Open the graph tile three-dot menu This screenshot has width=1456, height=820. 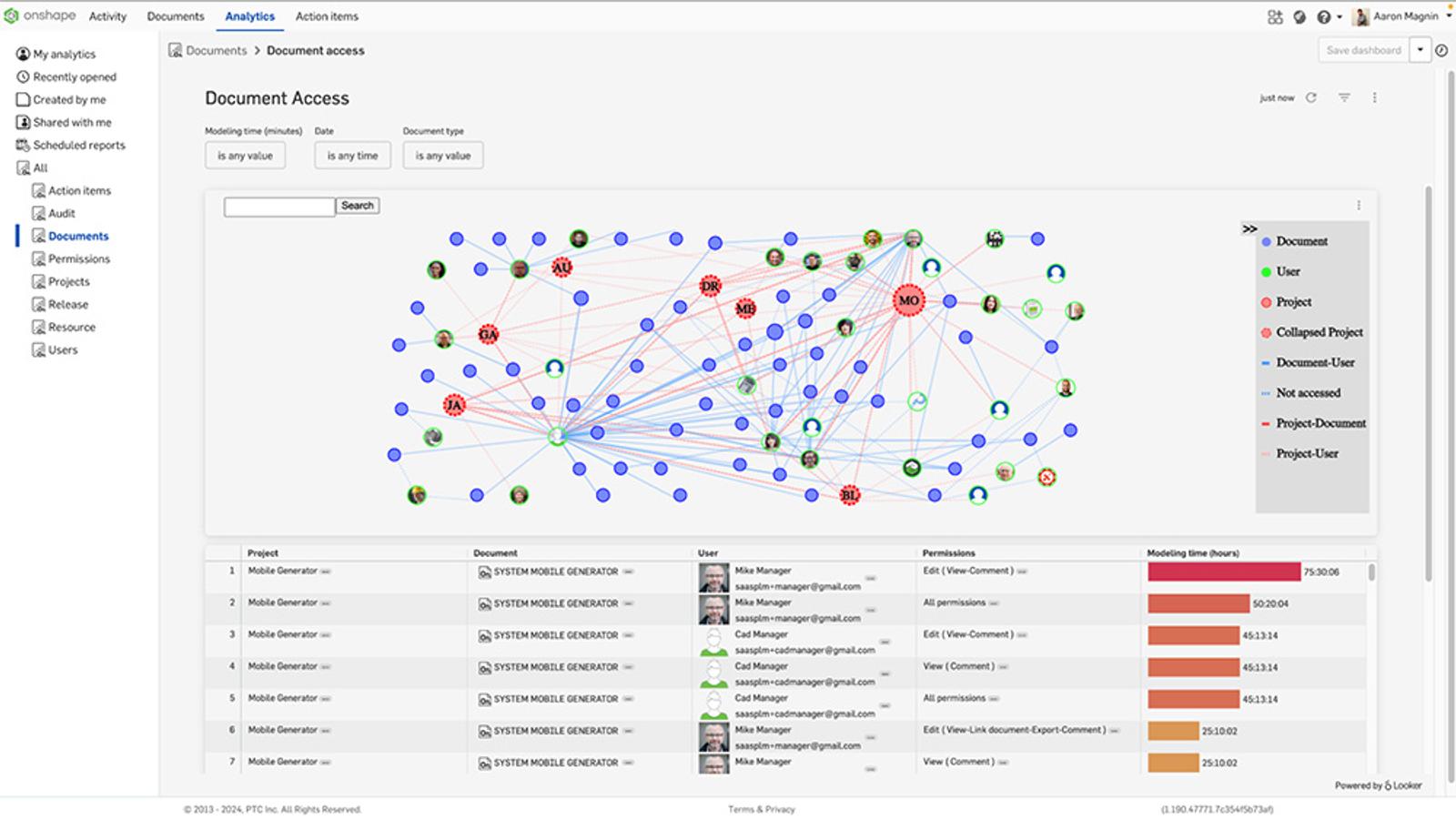tap(1359, 206)
